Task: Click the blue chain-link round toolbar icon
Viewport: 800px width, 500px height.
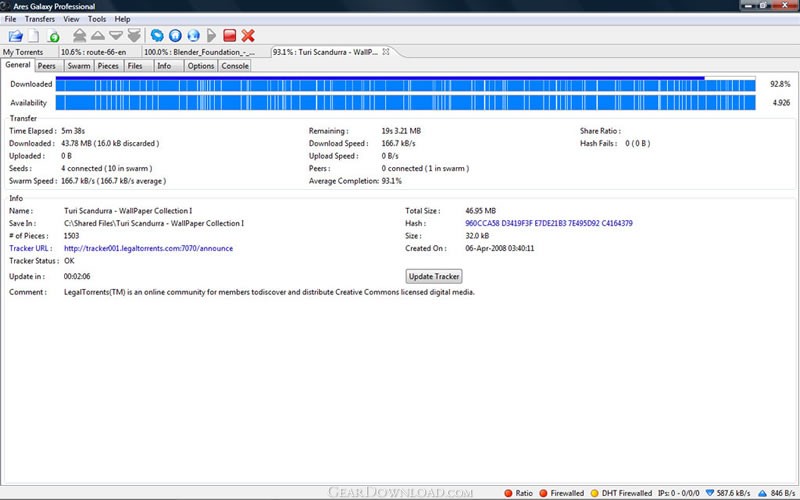Action: 157,36
